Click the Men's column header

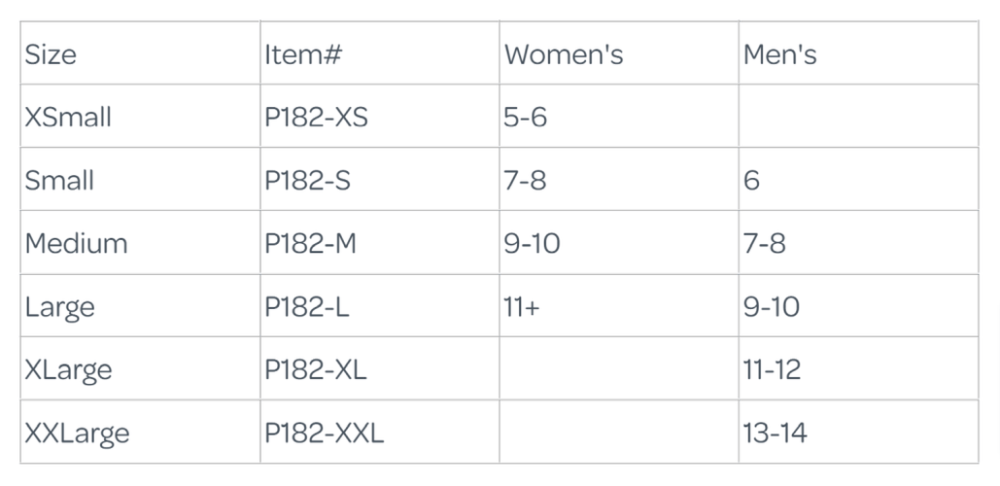[778, 54]
